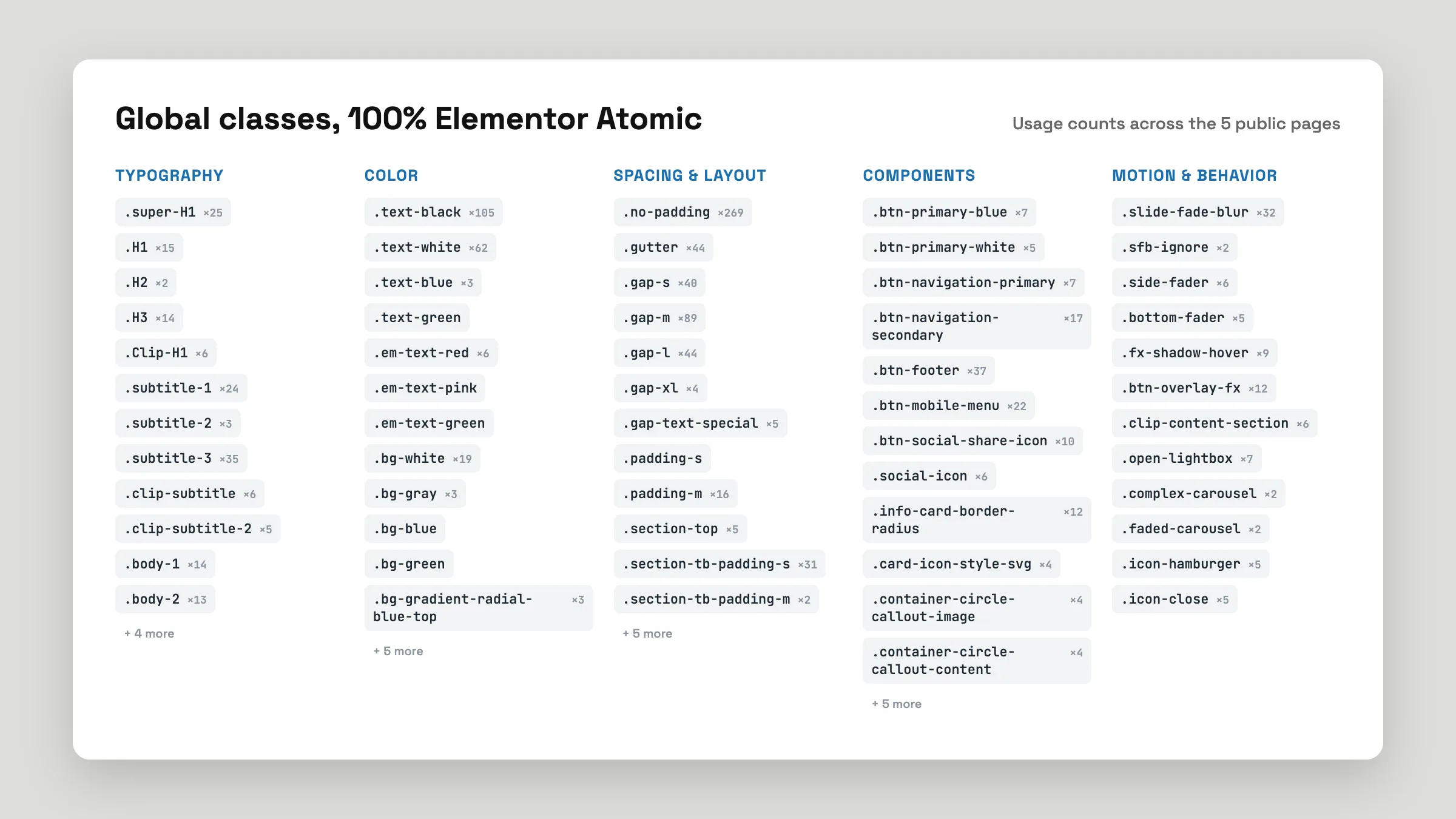Click the .card-icon-style-svg chip
1456x819 pixels.
[962, 564]
